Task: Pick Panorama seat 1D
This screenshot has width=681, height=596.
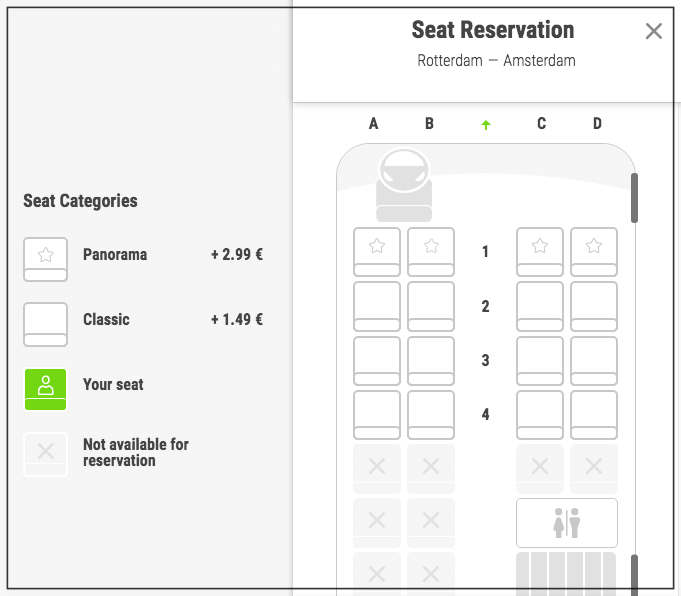Action: click(x=594, y=252)
